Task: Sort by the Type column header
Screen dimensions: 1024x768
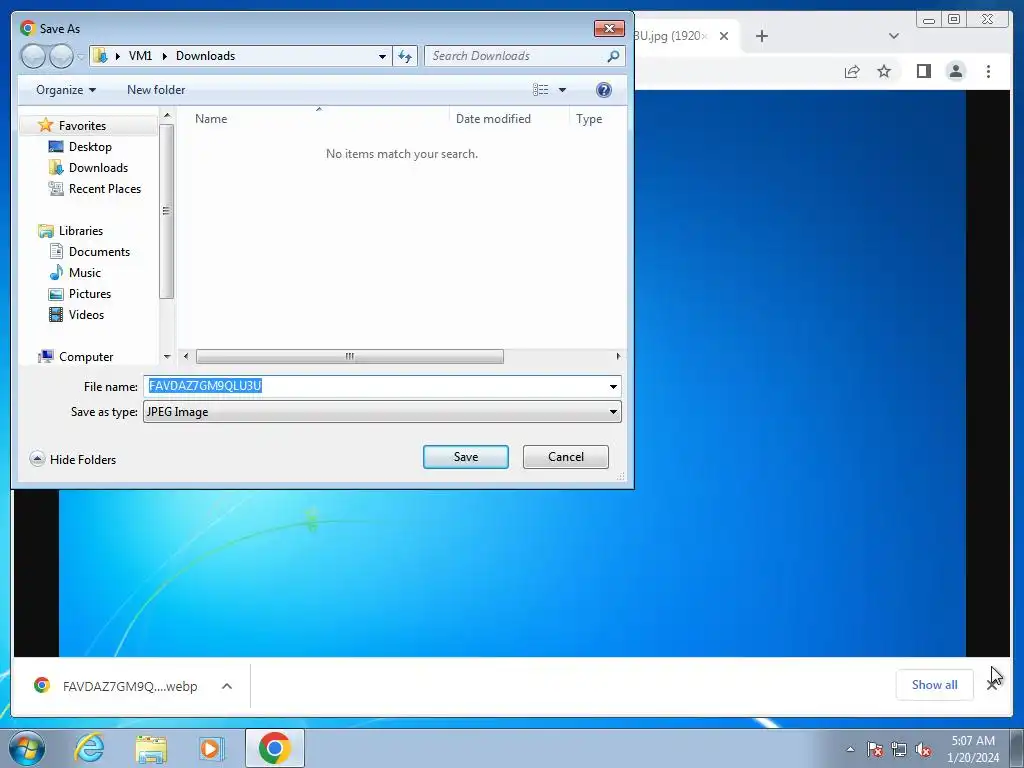Action: pos(589,119)
